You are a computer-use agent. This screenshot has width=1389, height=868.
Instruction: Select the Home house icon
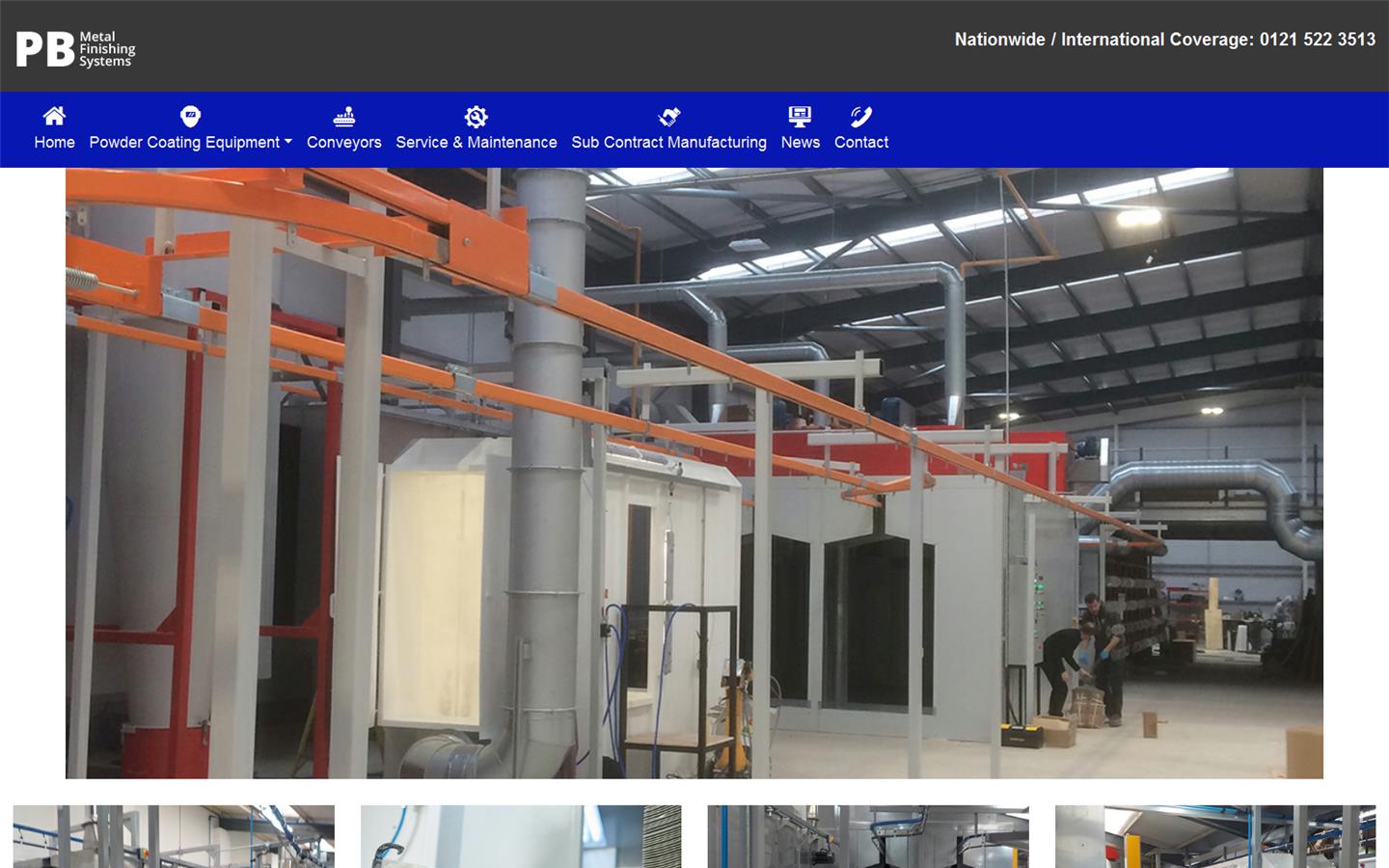click(54, 116)
